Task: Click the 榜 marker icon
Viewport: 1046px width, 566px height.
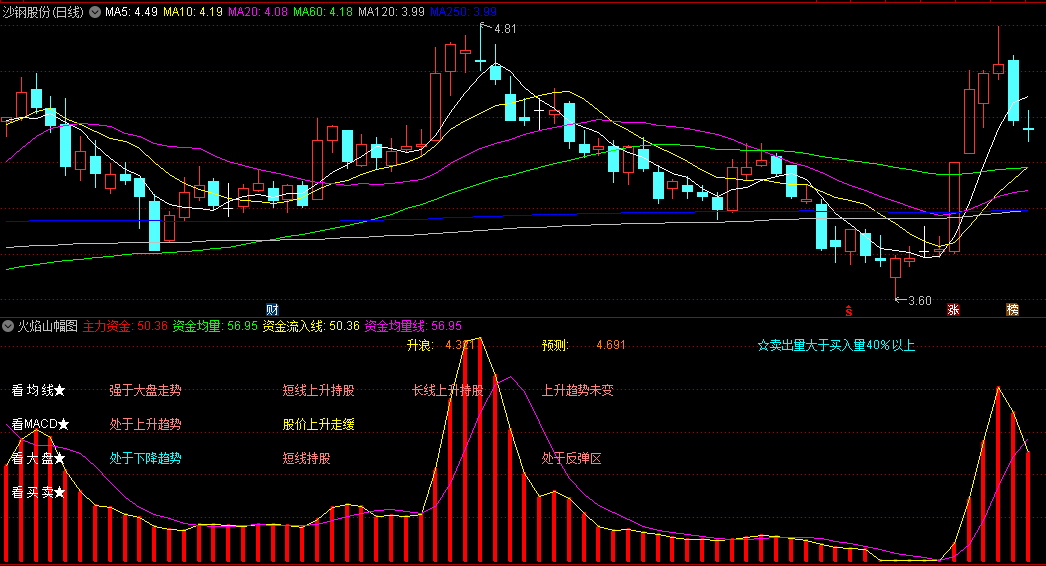Action: click(x=1013, y=310)
